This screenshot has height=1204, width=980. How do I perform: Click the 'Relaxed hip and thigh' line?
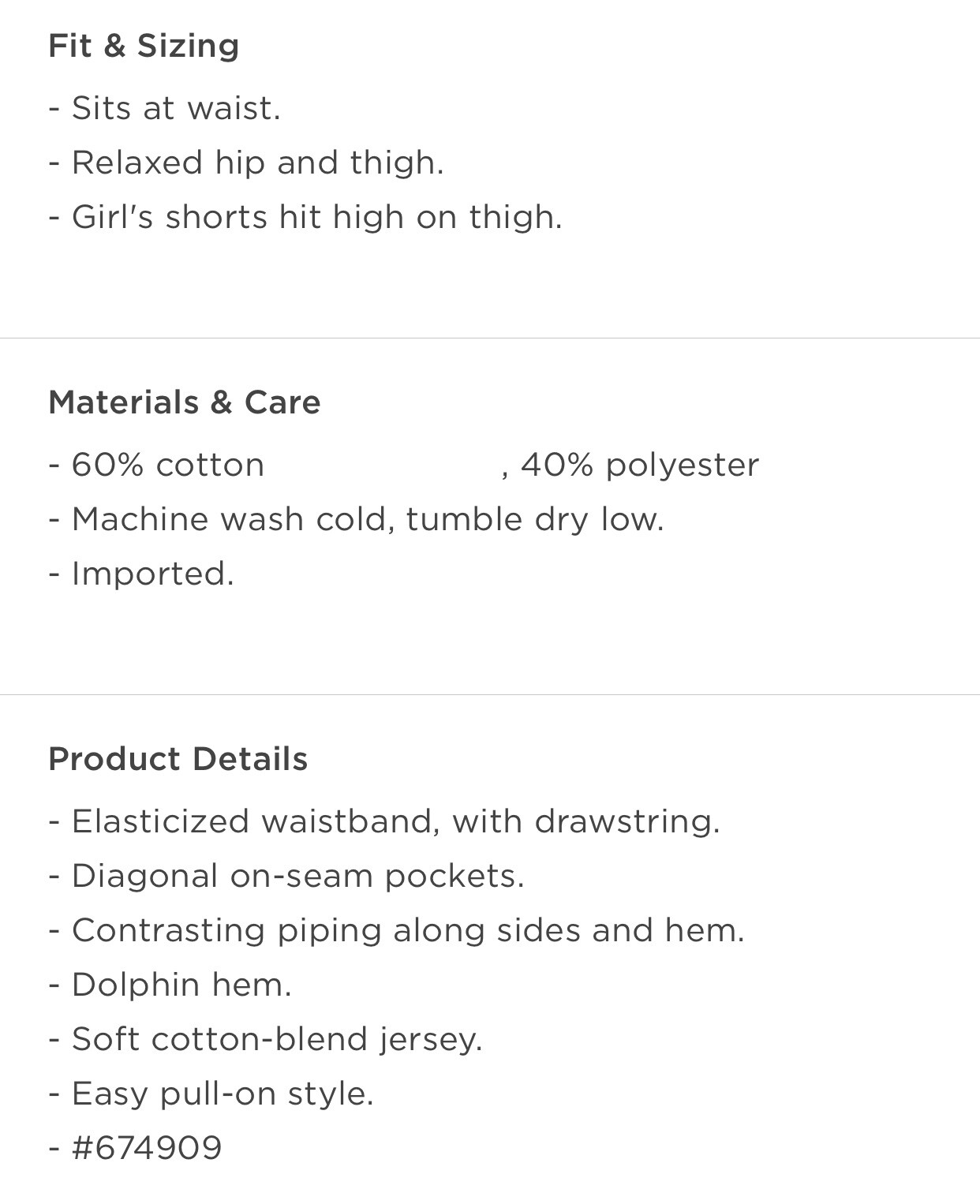coord(246,163)
